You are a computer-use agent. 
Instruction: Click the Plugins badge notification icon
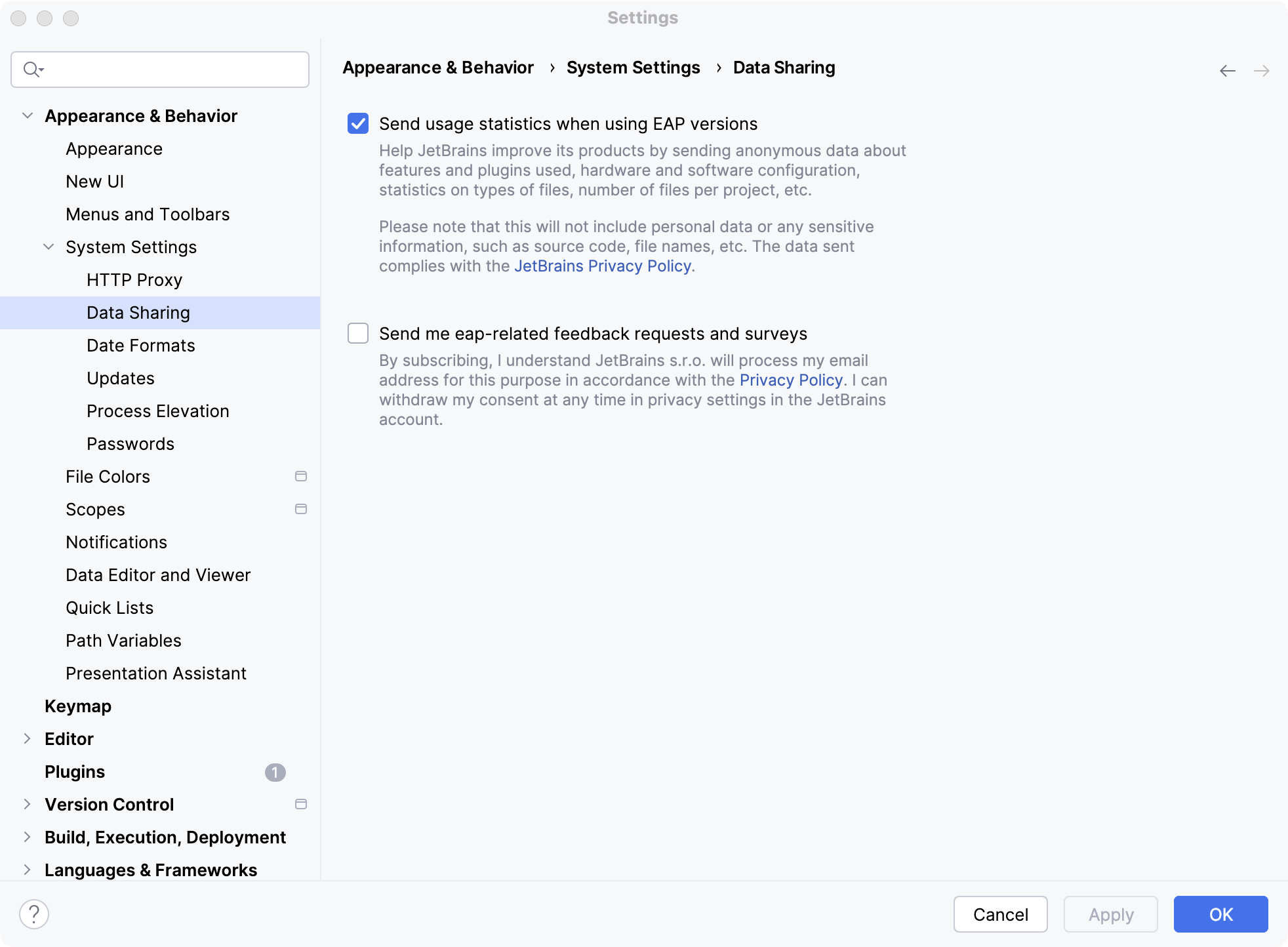276,772
